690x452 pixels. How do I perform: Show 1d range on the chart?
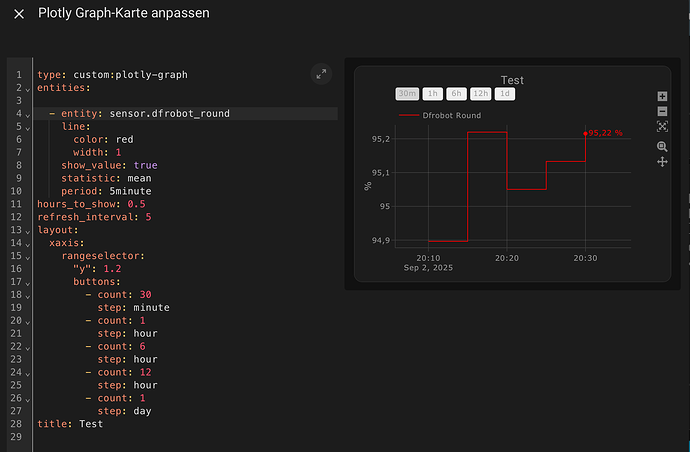click(506, 94)
